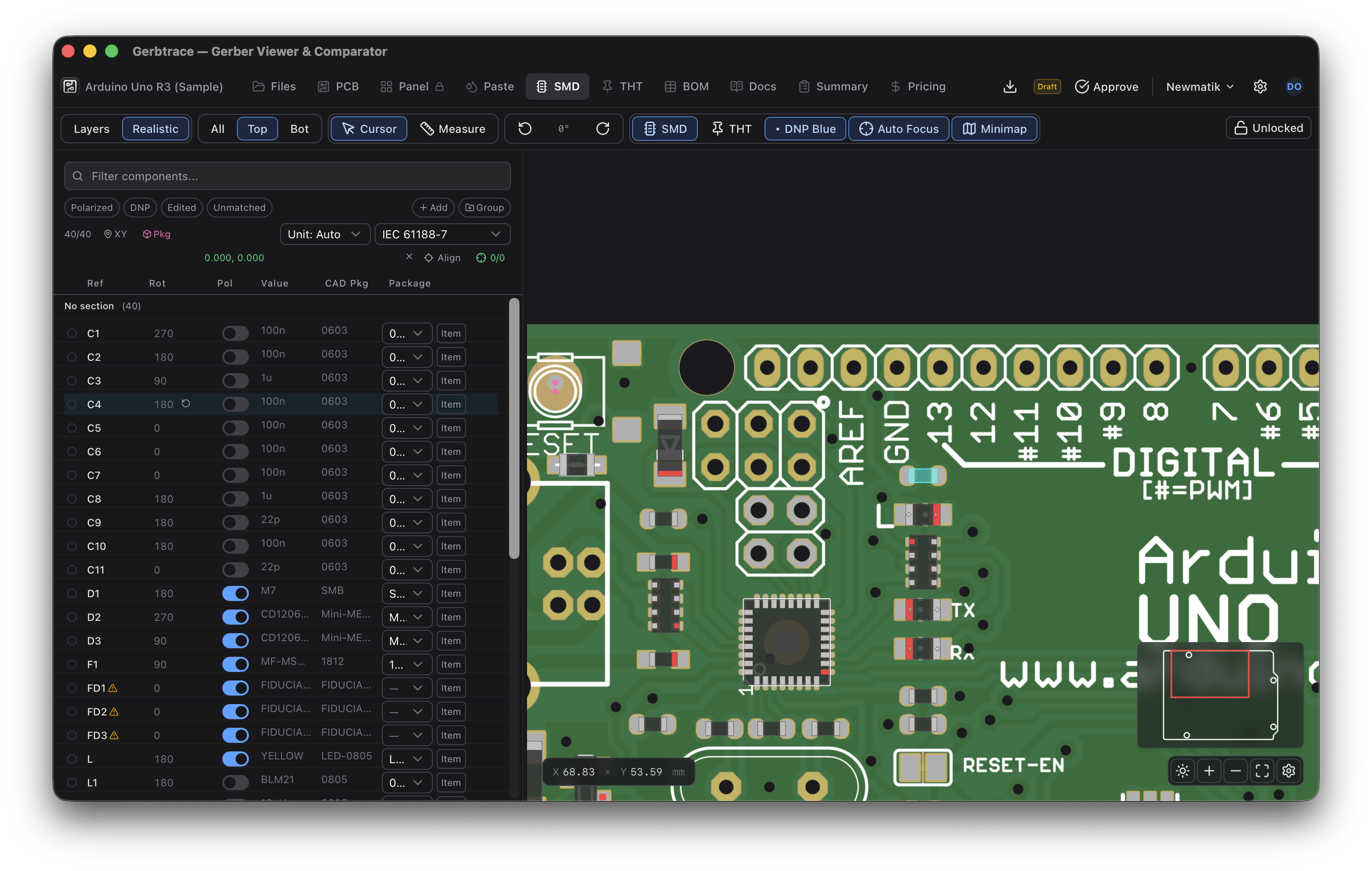Disable polarity switch for D1
Viewport: 1372px width, 871px height.
(235, 593)
